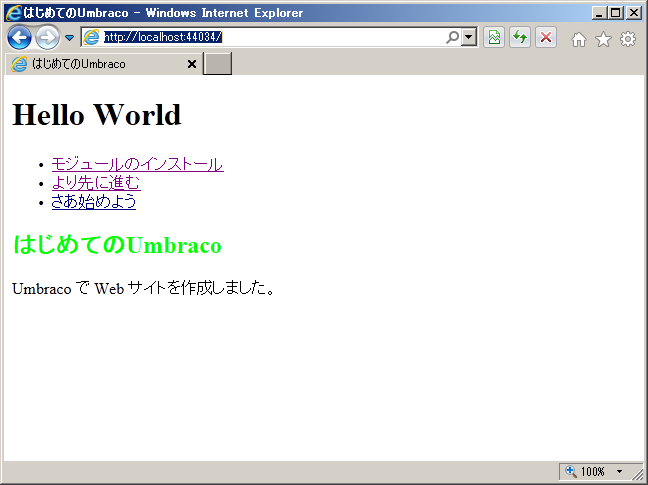Viewport: 648px width, 485px height.
Task: Toggle Compatibility View icon
Action: pos(494,38)
